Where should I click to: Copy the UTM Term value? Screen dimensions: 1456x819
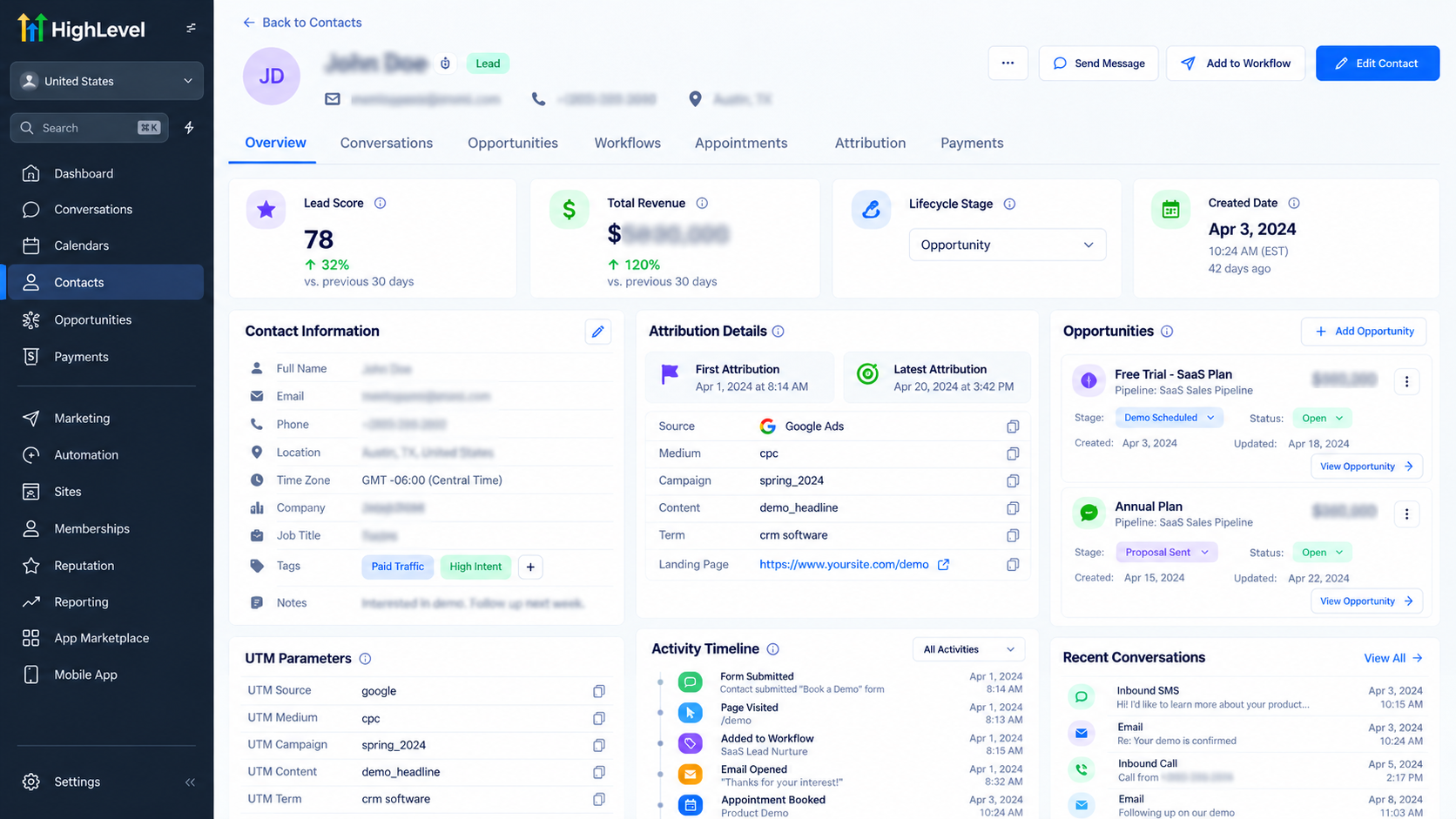click(x=598, y=799)
